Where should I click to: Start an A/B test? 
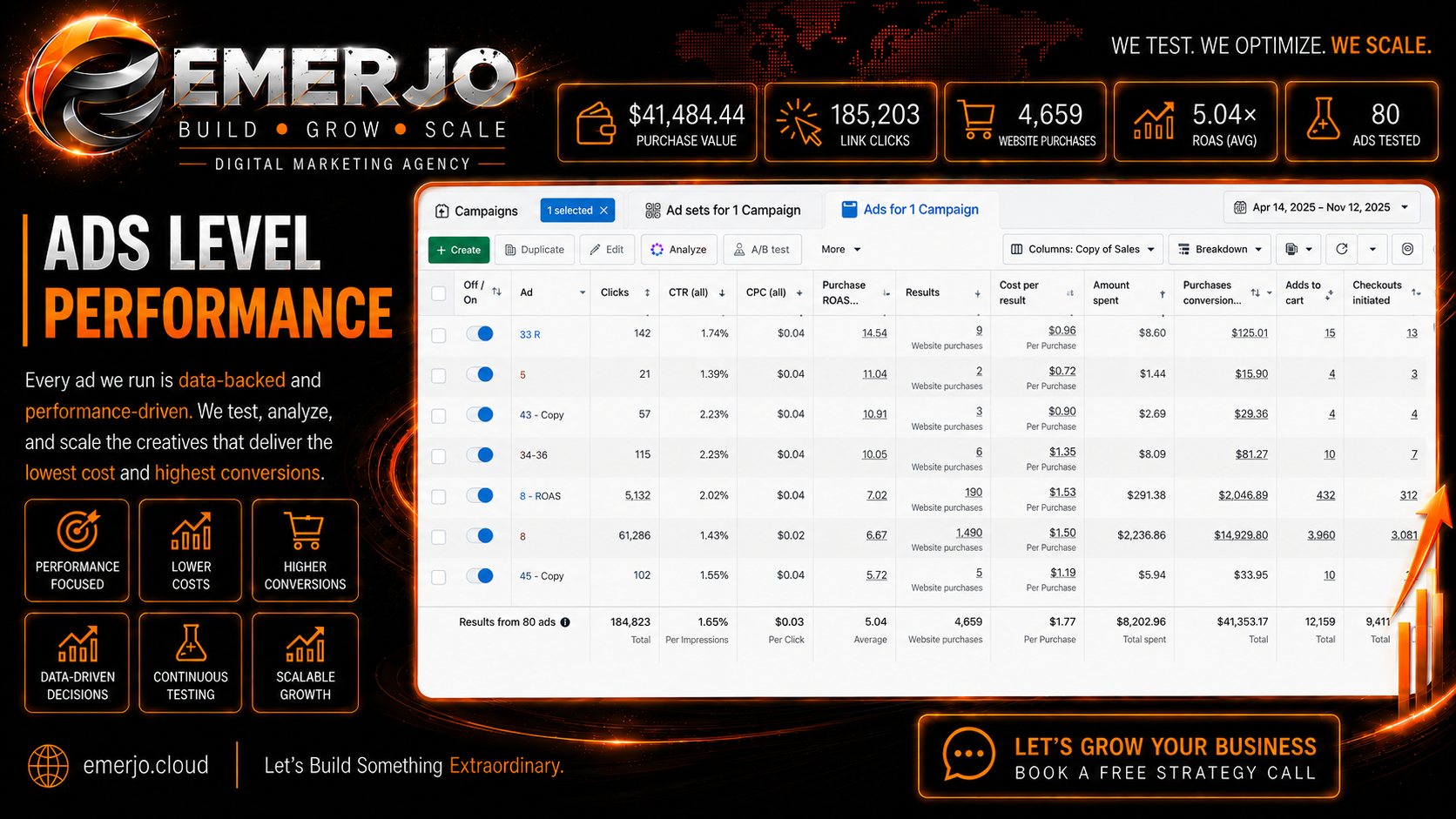pos(762,250)
